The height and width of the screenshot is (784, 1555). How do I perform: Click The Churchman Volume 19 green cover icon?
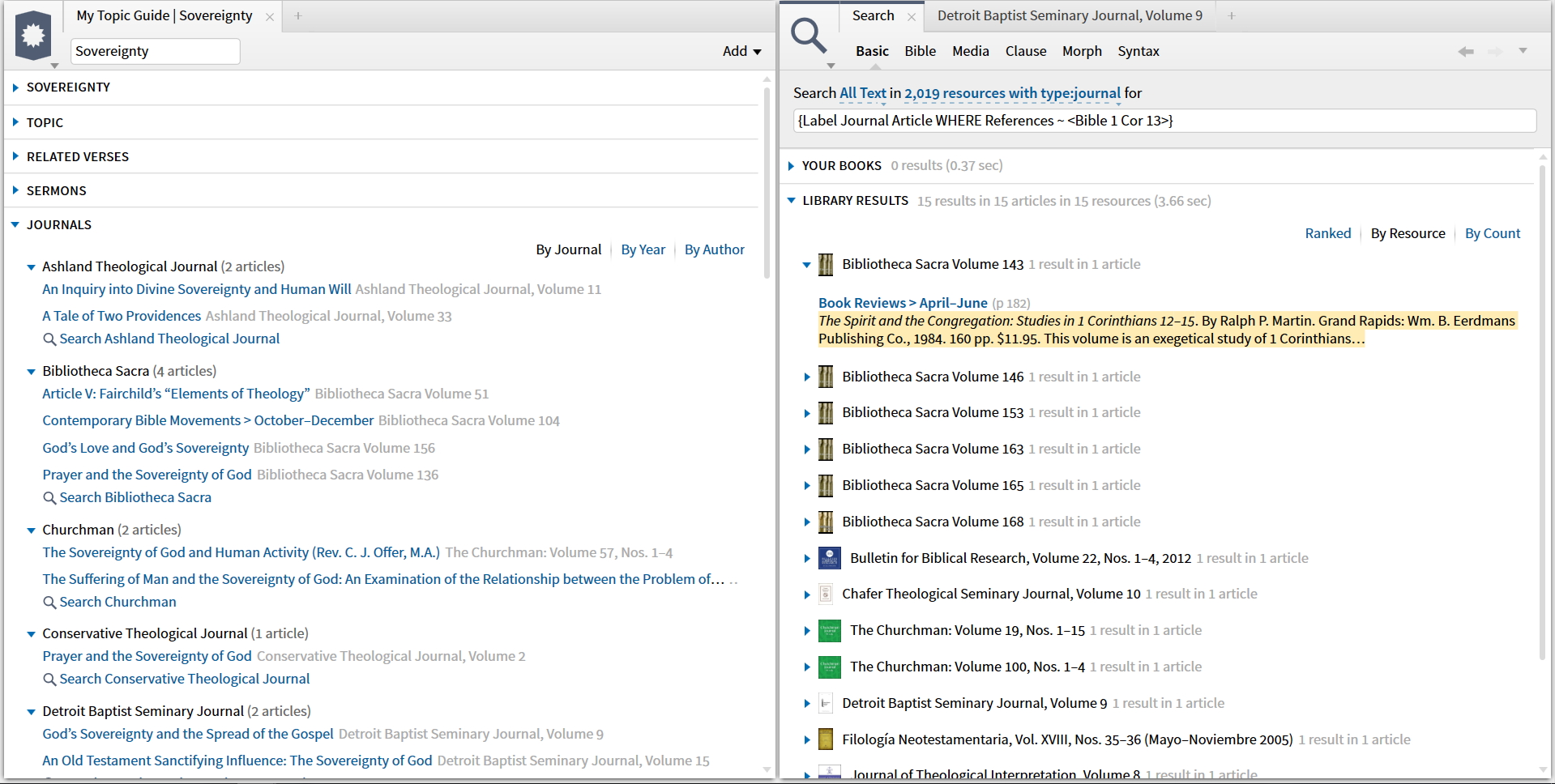point(830,631)
